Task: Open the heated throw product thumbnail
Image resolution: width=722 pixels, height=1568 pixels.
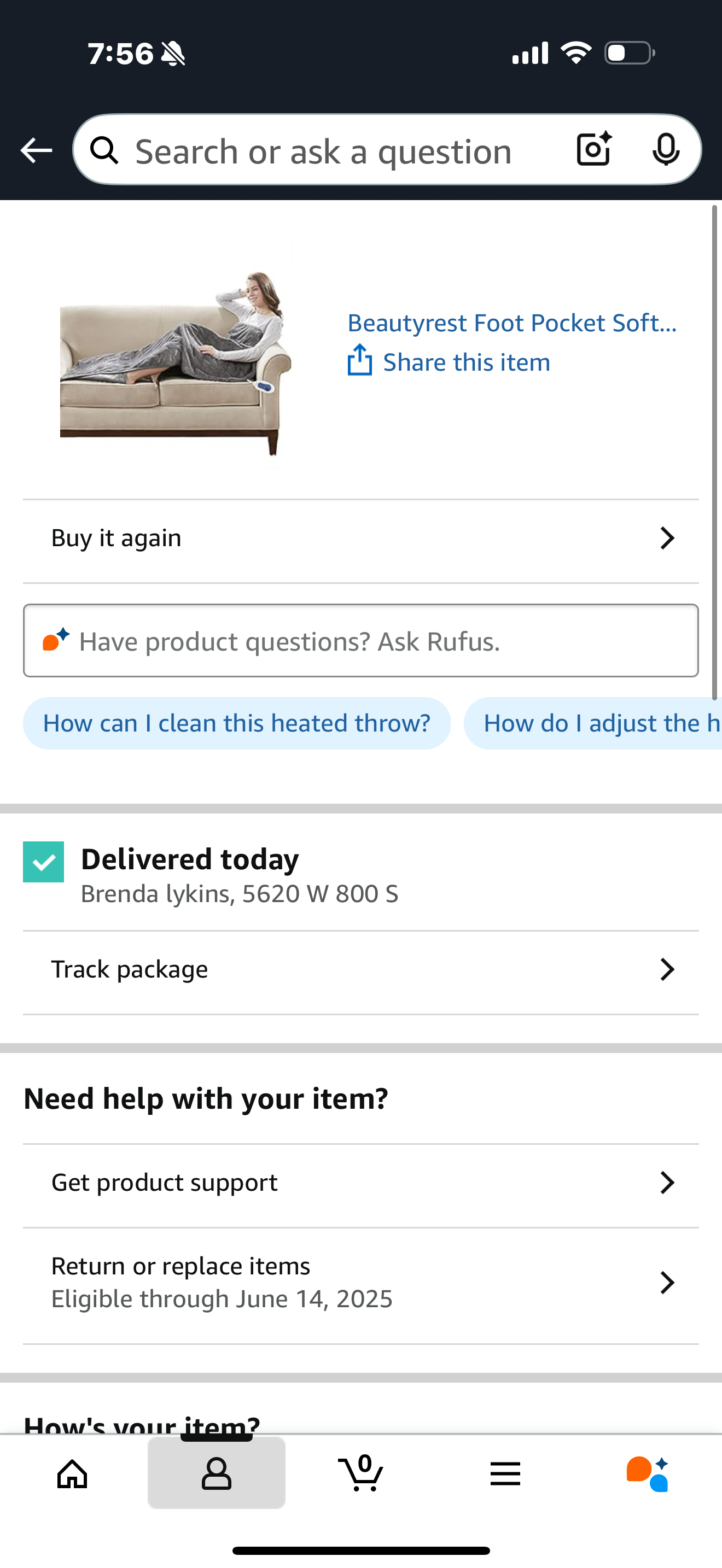Action: [x=176, y=361]
